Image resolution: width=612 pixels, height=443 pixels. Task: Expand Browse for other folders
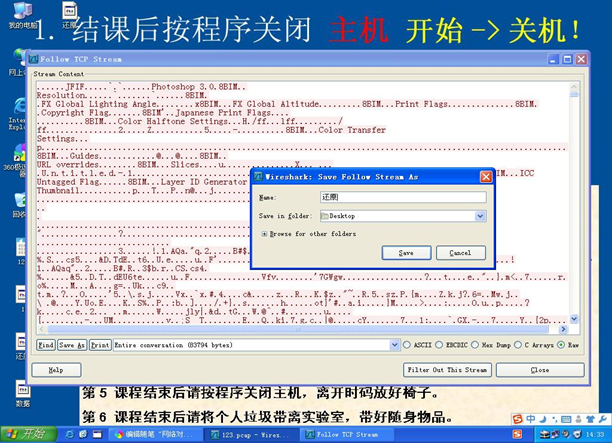[x=264, y=234]
